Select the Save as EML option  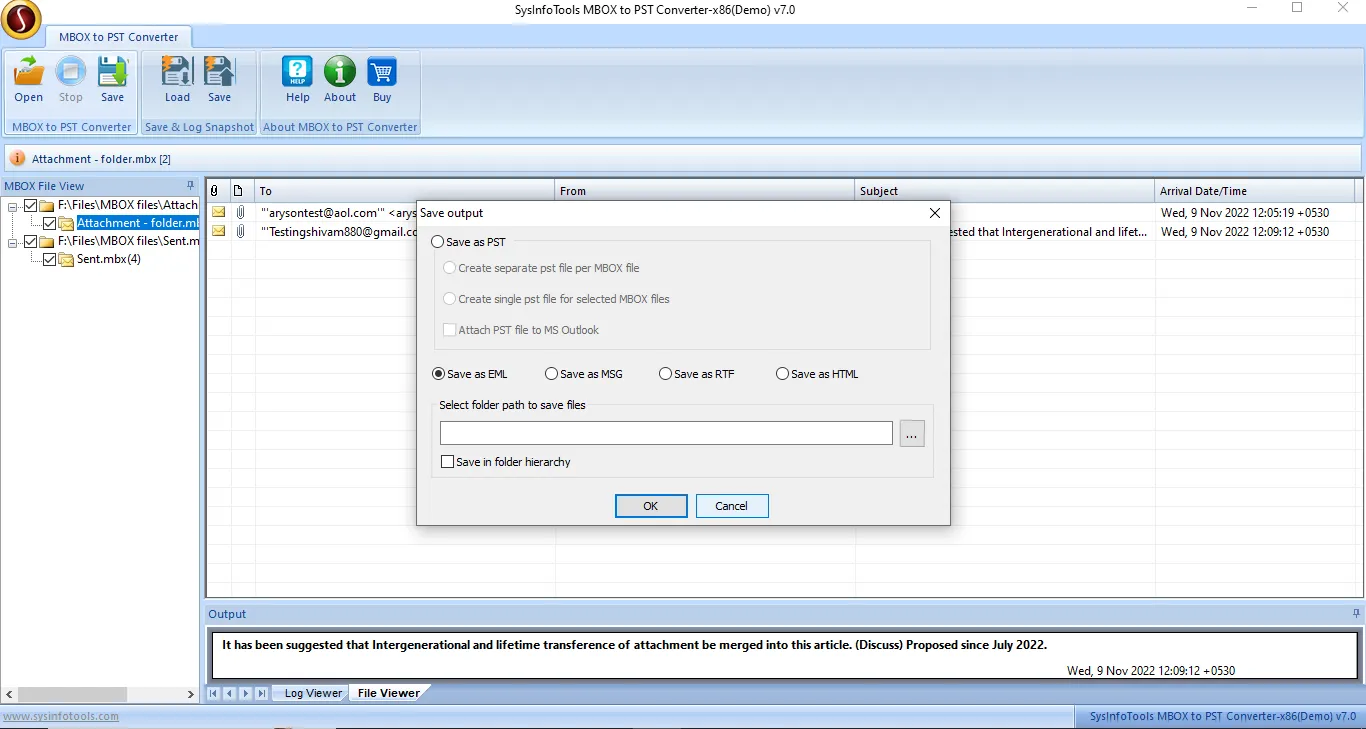[x=438, y=374]
